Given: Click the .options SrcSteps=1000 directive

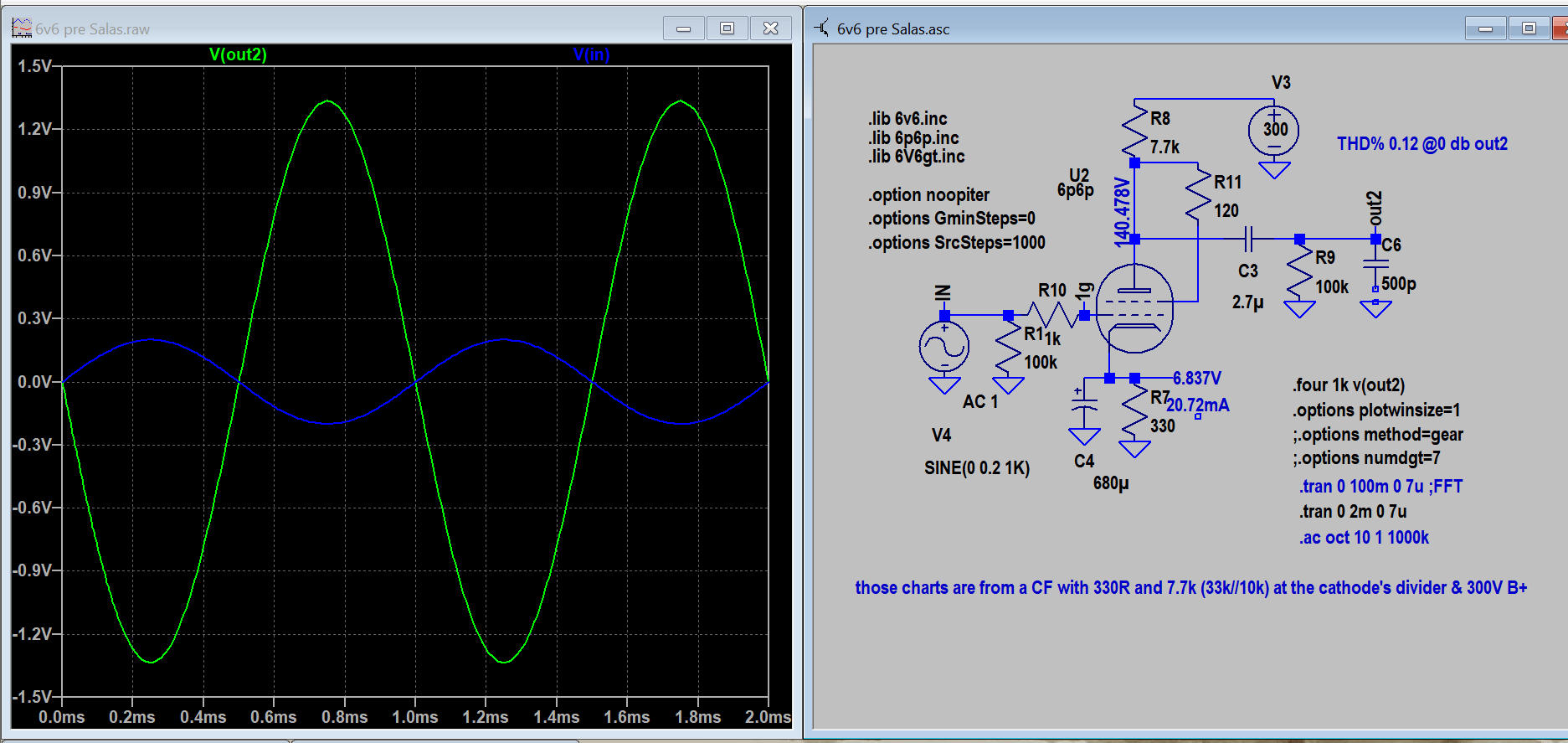Looking at the screenshot, I should 956,242.
